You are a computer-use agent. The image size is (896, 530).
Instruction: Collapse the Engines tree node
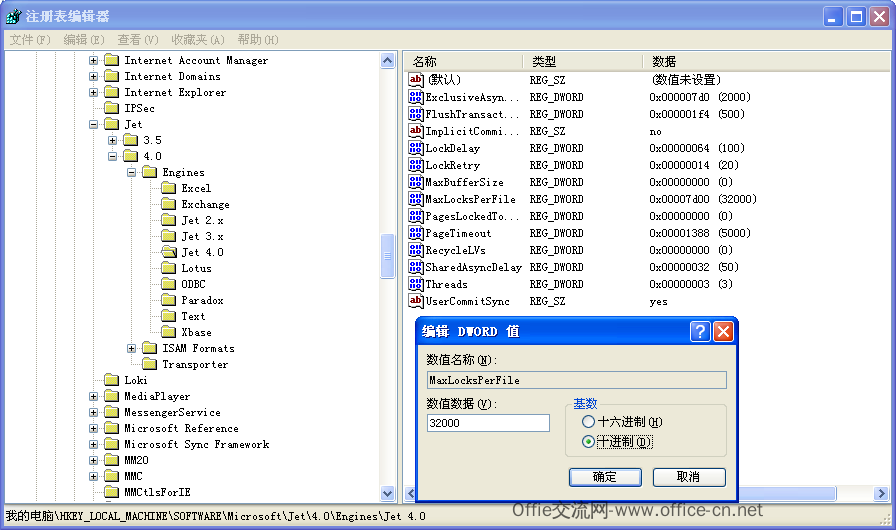[131, 172]
